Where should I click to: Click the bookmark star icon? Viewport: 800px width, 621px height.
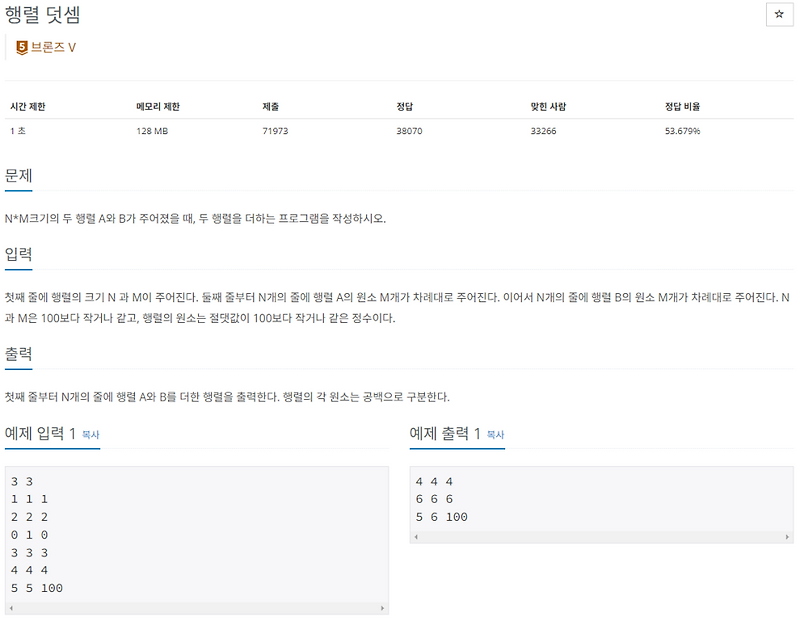[781, 12]
